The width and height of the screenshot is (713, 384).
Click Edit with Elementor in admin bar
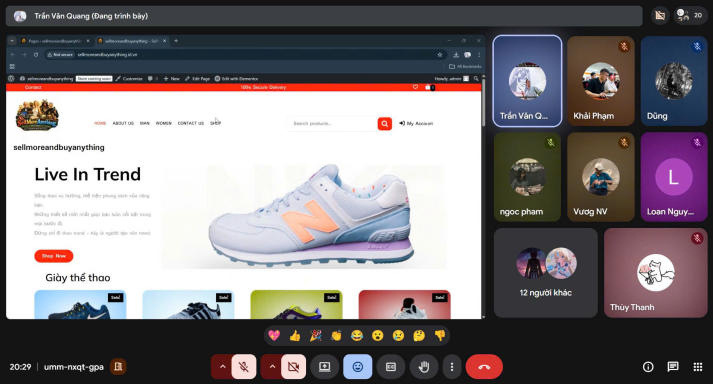236,79
